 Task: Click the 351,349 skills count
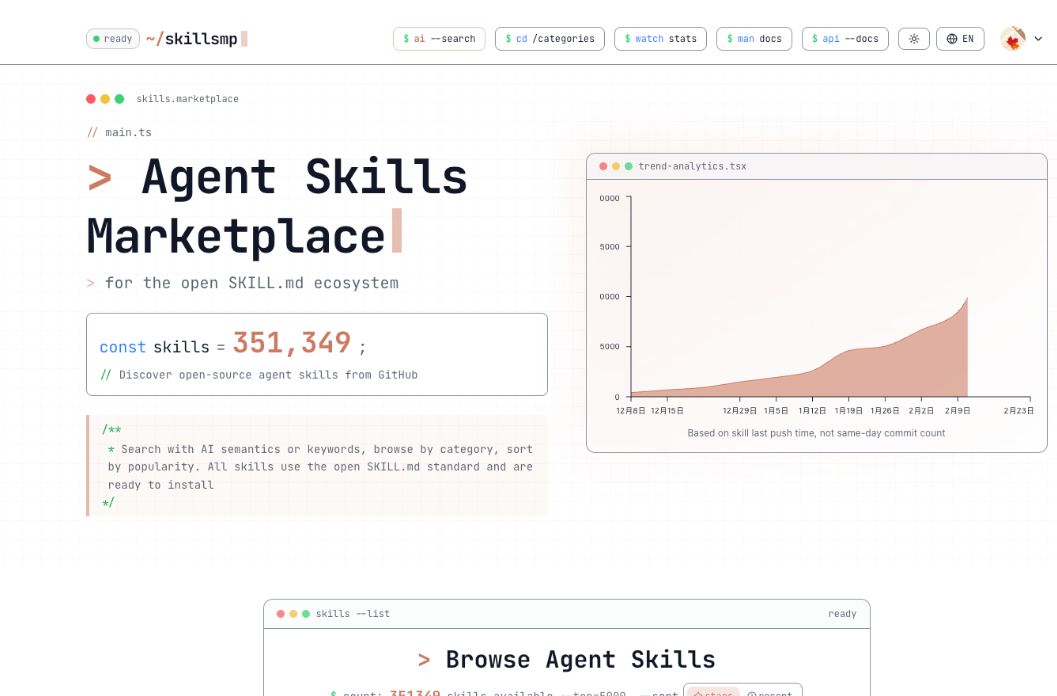[x=292, y=343]
